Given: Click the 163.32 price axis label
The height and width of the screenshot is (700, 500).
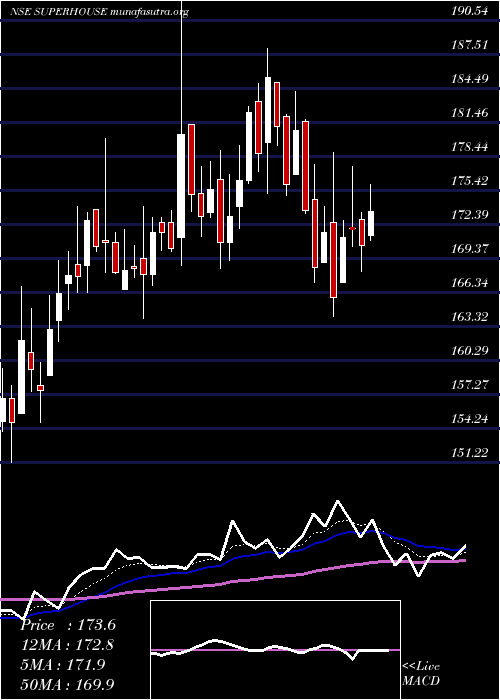Looking at the screenshot, I should (469, 317).
